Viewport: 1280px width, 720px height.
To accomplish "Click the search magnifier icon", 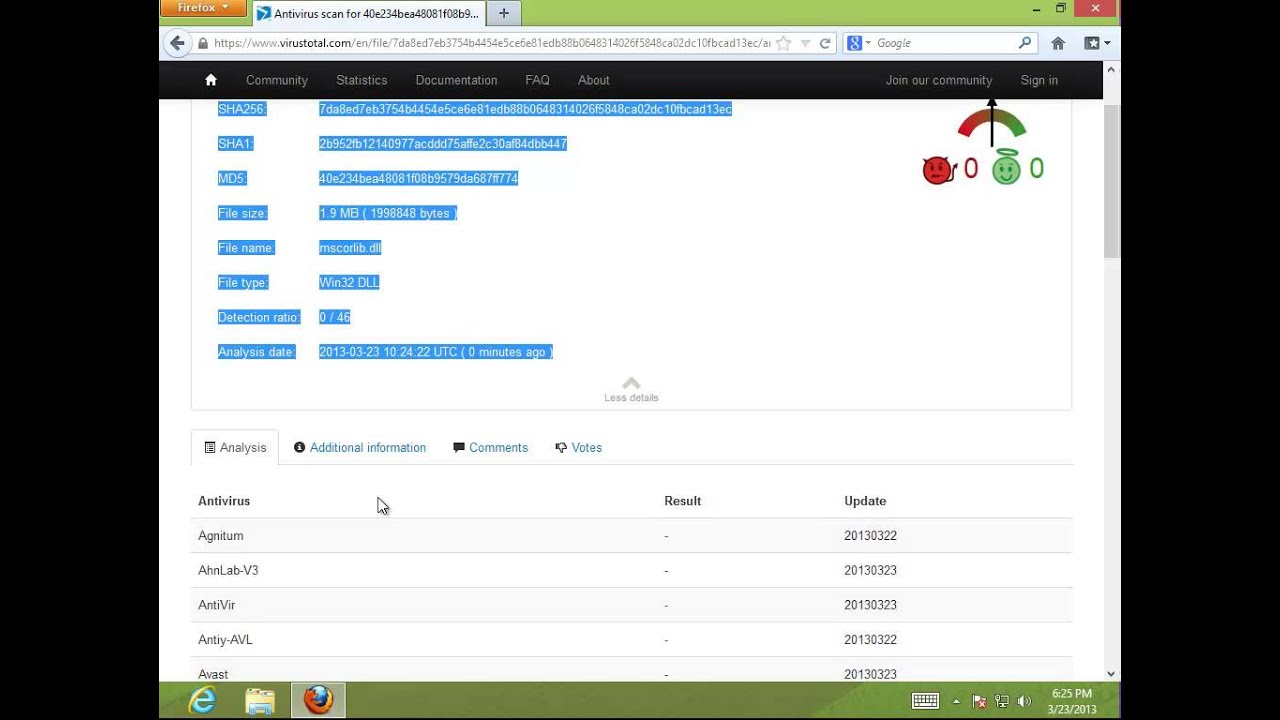I will click(x=1025, y=43).
